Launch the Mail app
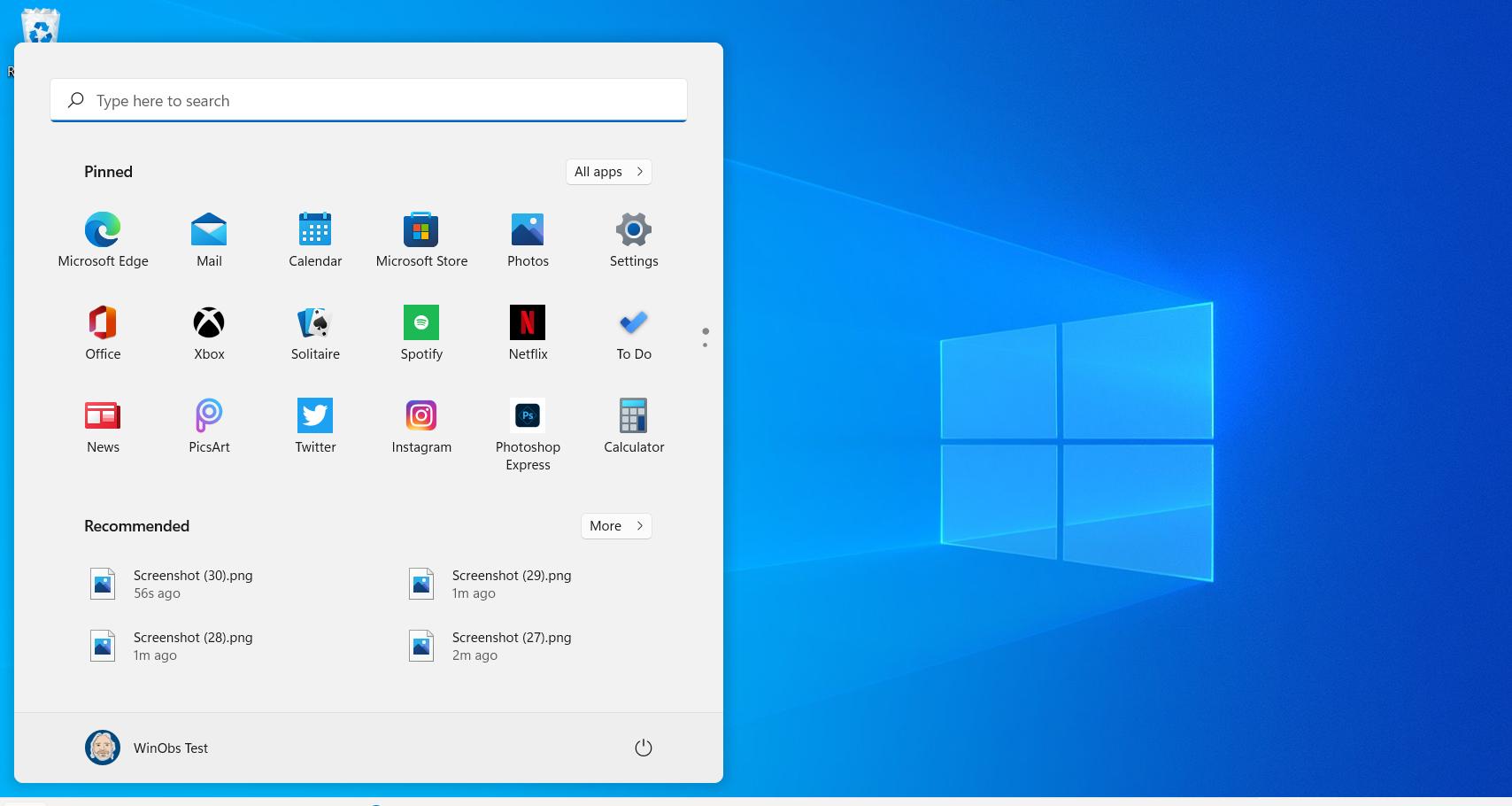Screen dimensions: 1512x806 tap(209, 240)
